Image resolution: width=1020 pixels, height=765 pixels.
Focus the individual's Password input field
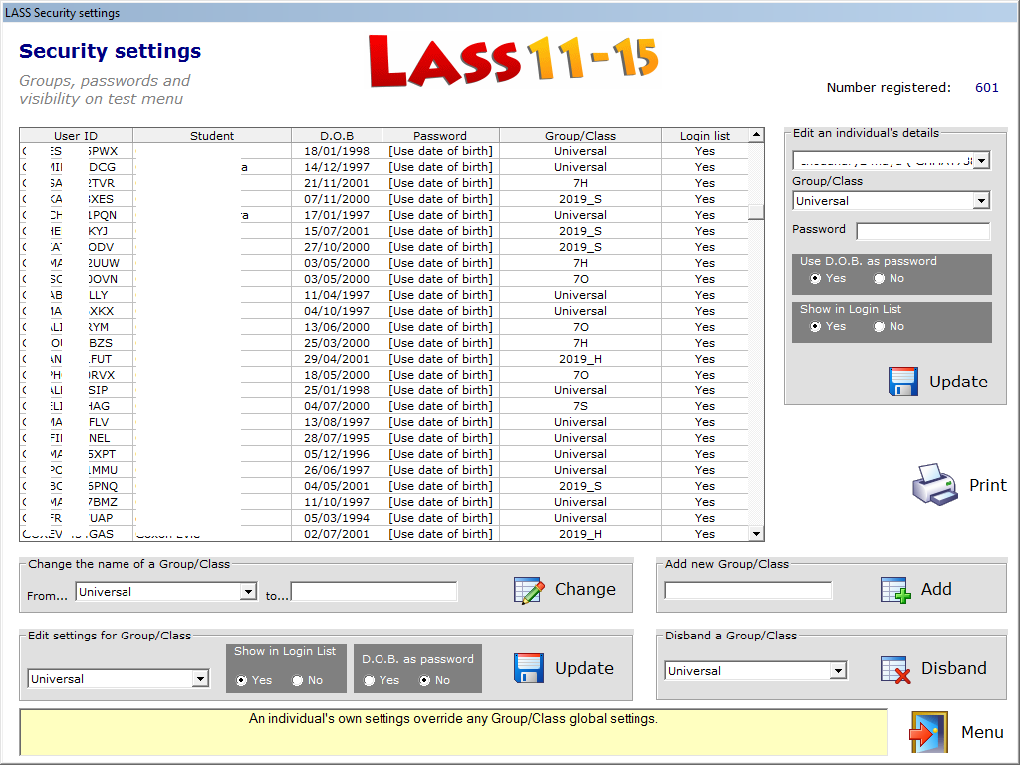(923, 231)
